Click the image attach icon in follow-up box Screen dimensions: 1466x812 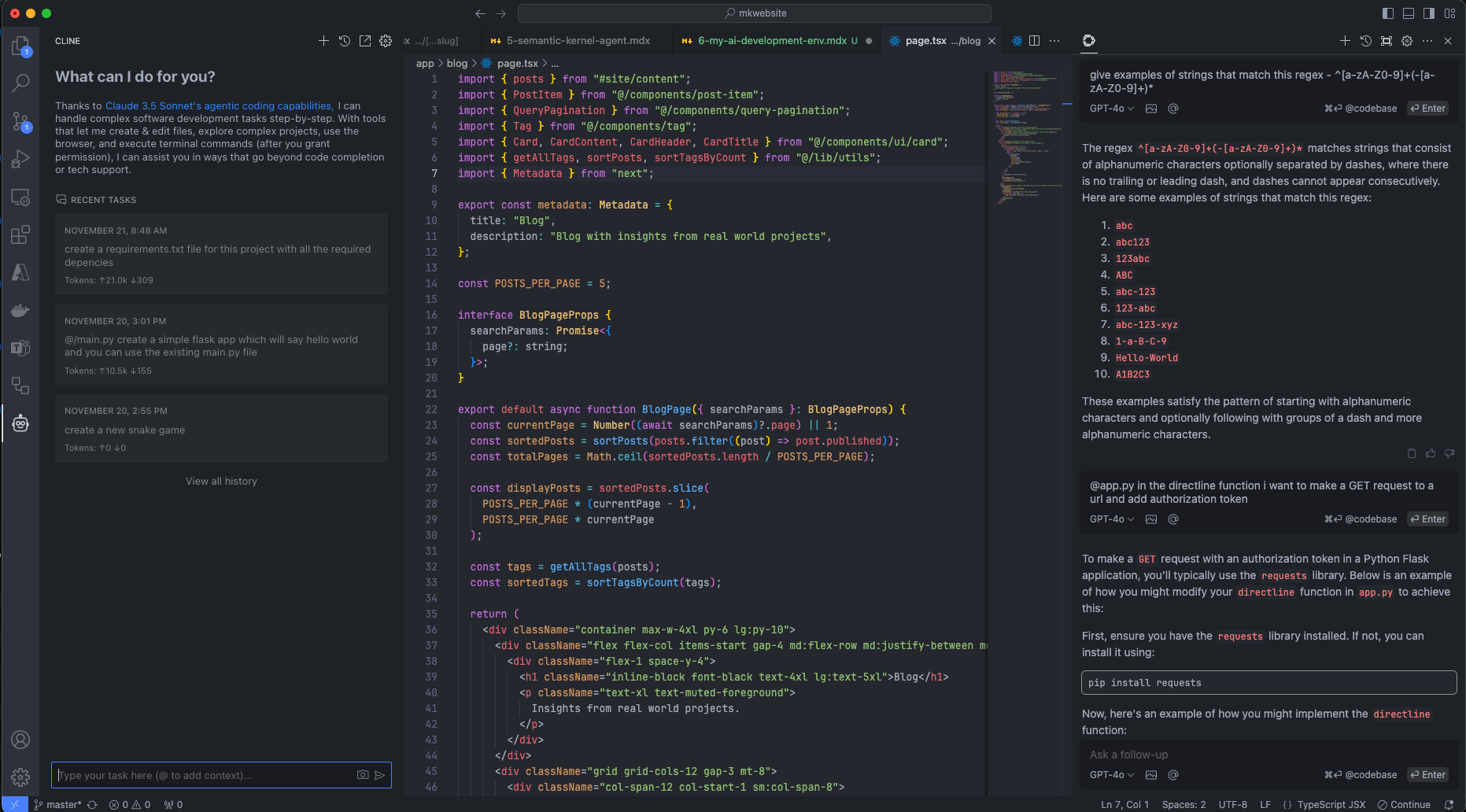point(1151,775)
